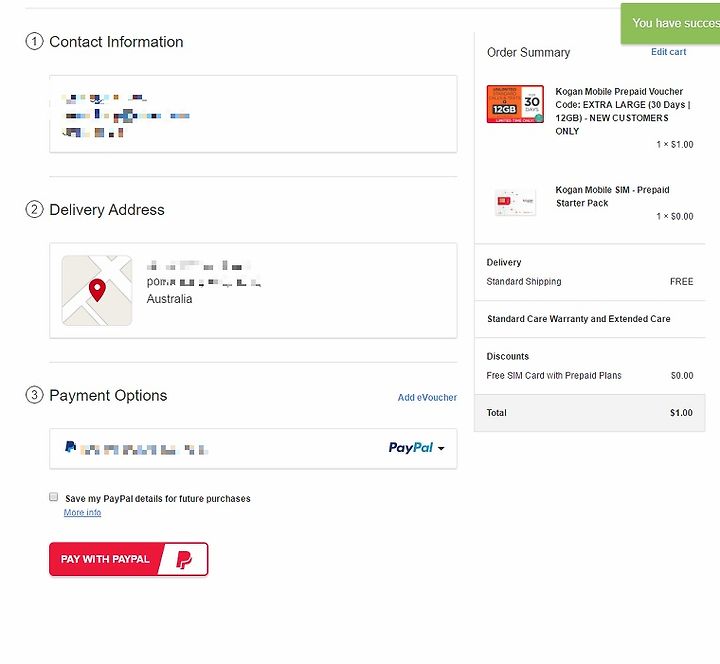This screenshot has height=664, width=720.
Task: Click the green success notification banner
Action: 670,23
